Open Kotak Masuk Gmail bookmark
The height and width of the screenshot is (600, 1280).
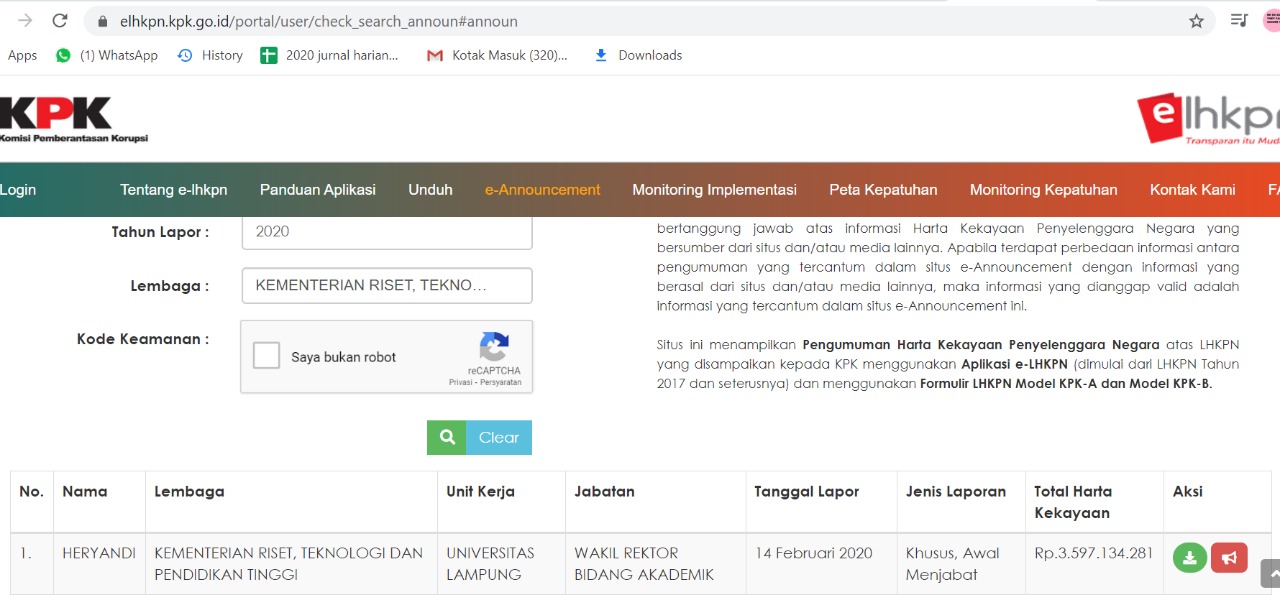(497, 56)
